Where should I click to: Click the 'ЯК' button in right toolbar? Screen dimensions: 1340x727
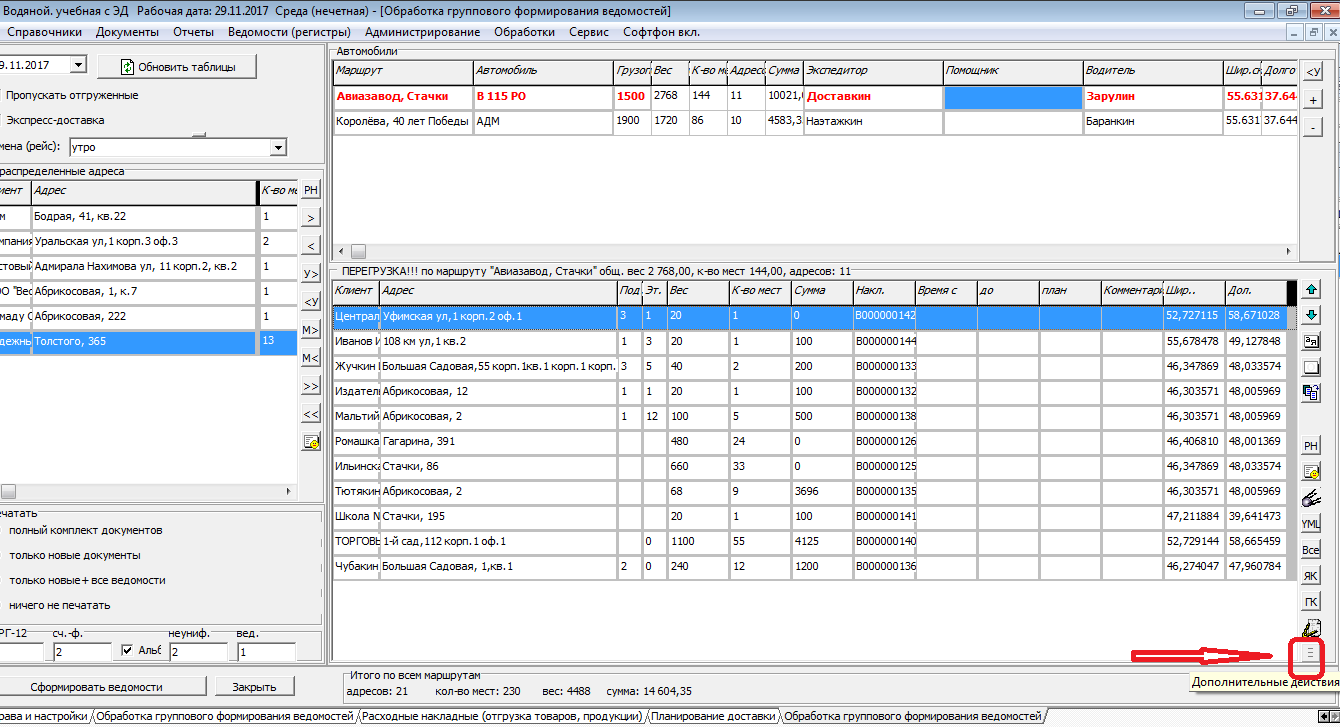point(1311,576)
